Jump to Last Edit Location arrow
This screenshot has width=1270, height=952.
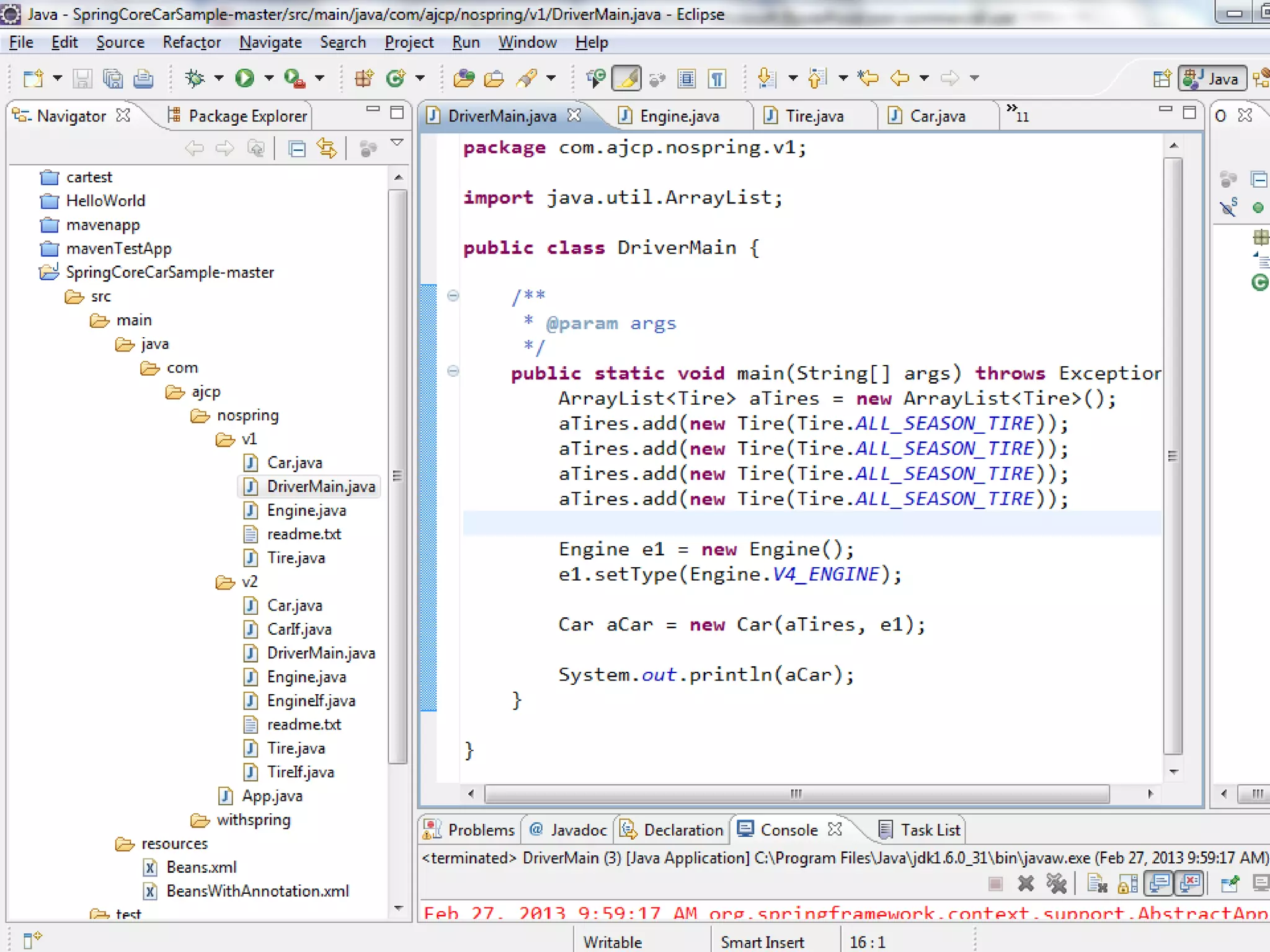point(868,78)
